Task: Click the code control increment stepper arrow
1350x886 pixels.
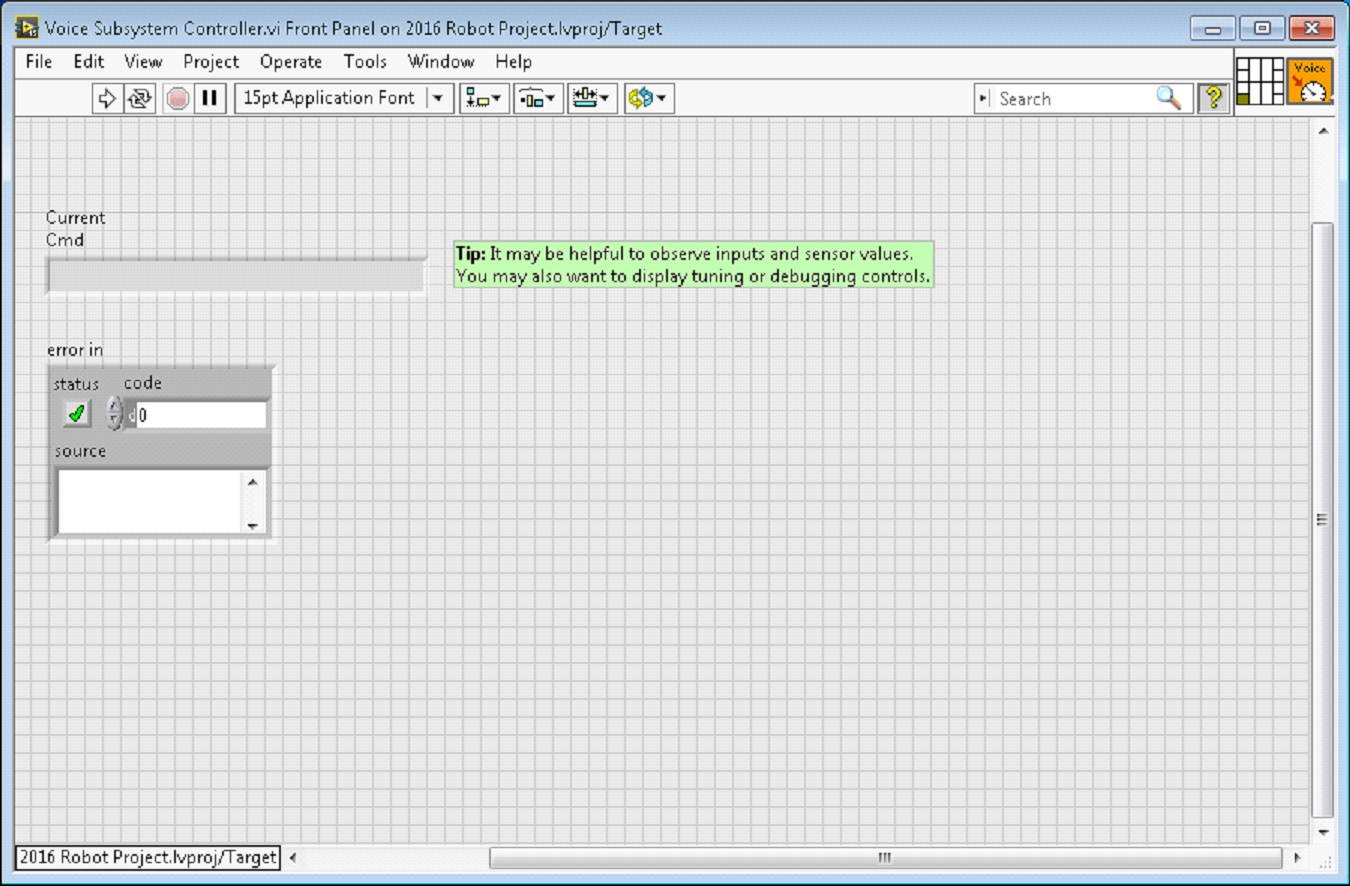Action: point(114,406)
